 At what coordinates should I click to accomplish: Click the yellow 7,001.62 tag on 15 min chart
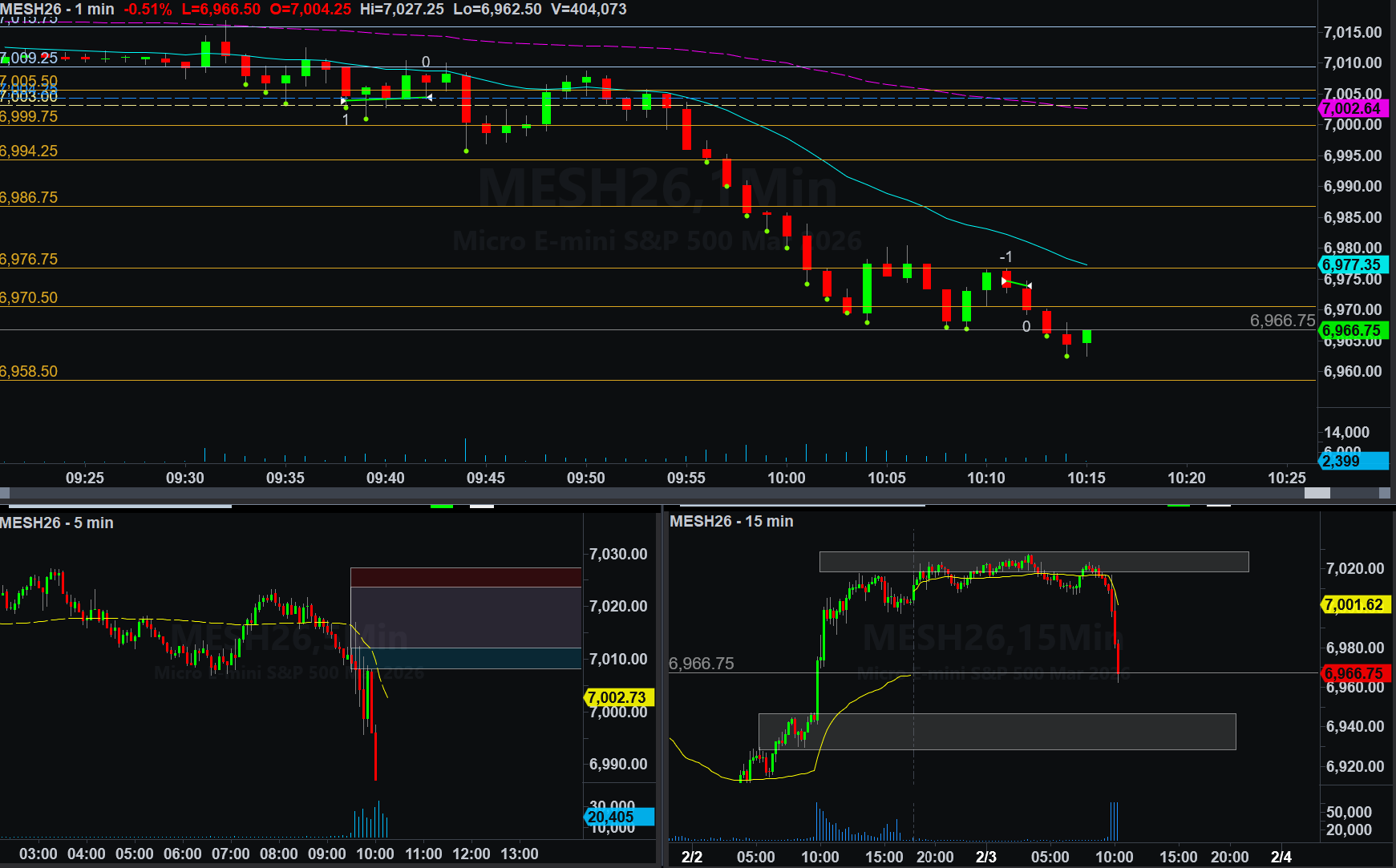coord(1354,604)
